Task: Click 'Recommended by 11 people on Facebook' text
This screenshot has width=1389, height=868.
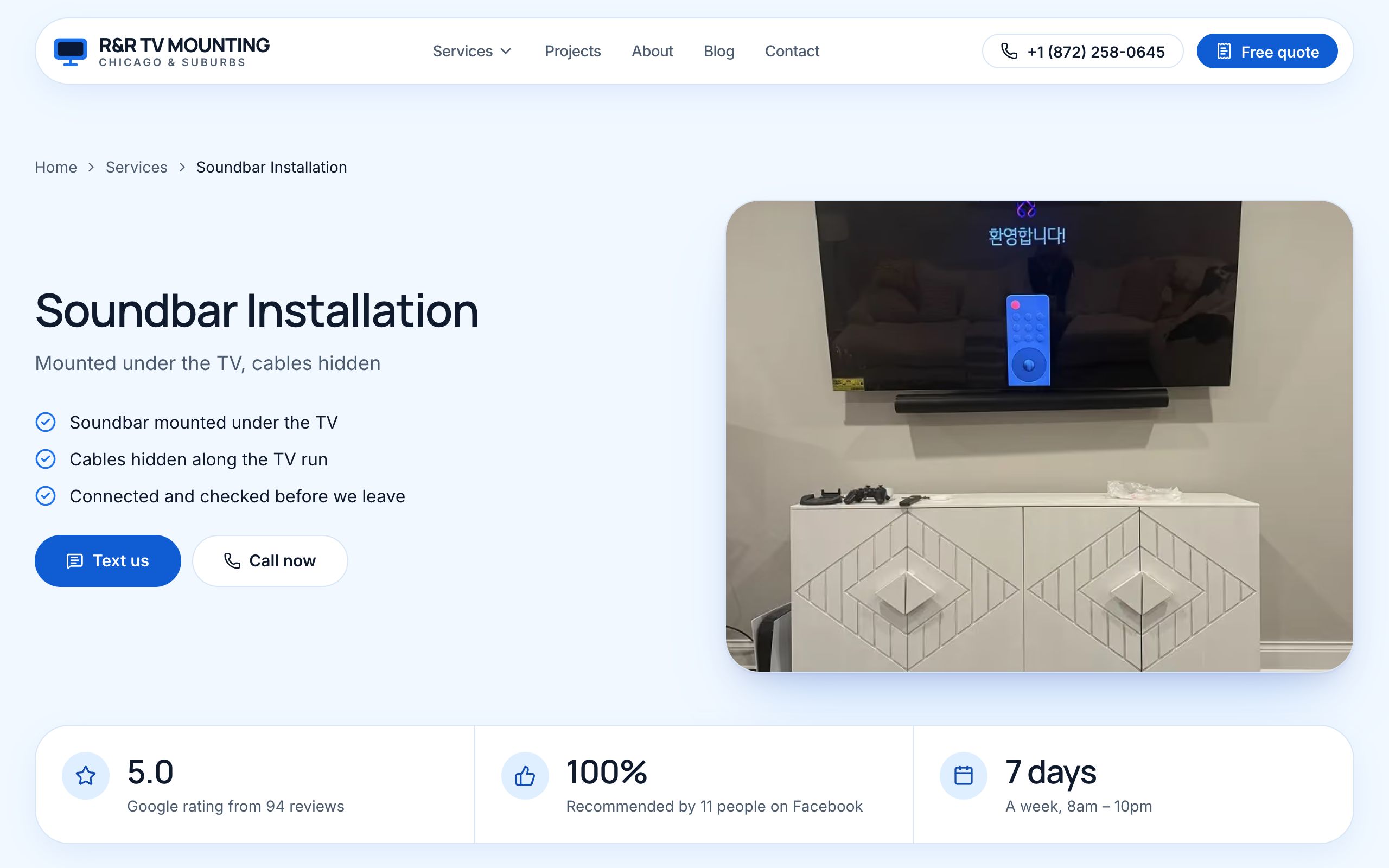Action: [714, 806]
